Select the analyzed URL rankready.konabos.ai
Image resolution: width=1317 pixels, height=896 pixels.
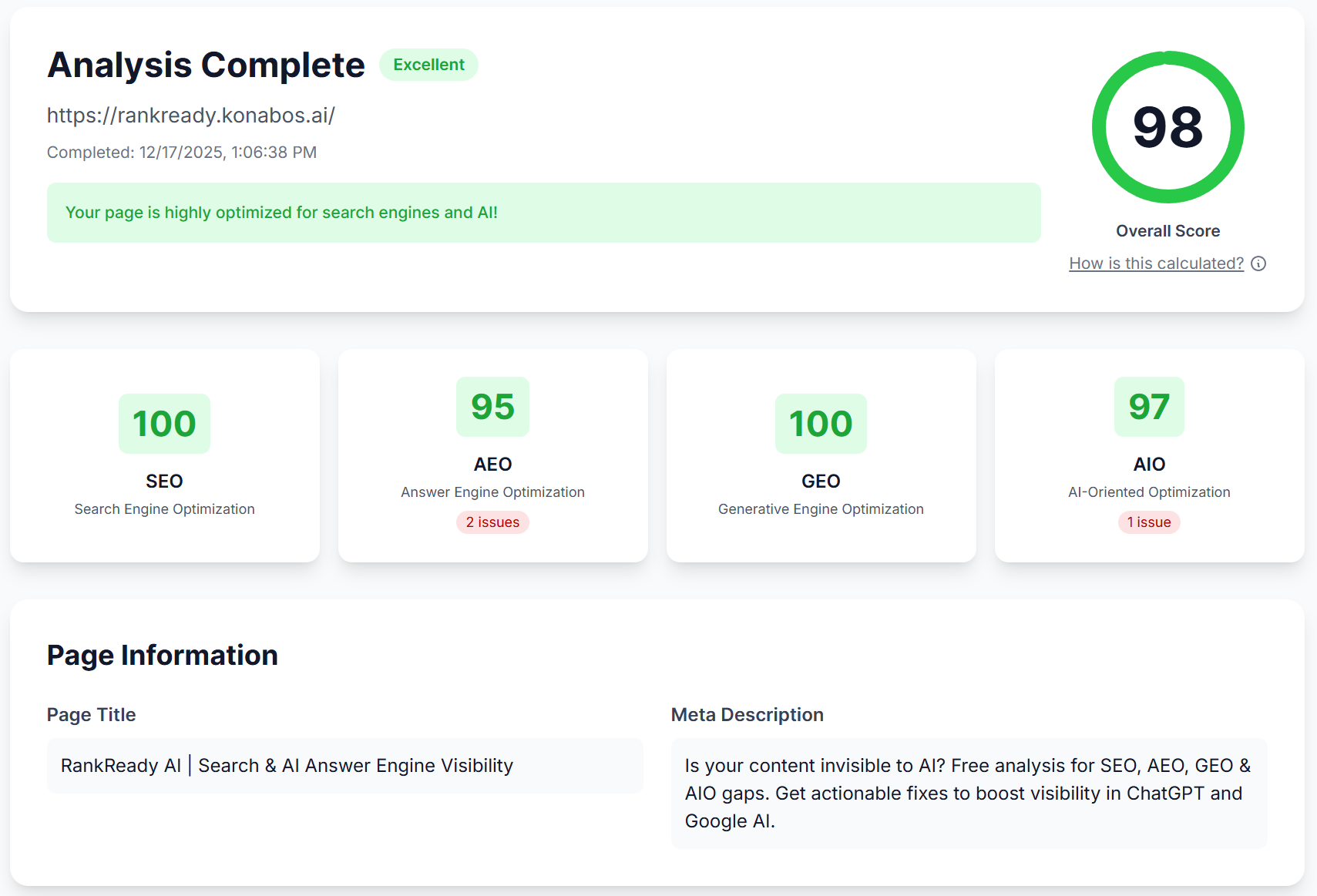click(191, 116)
